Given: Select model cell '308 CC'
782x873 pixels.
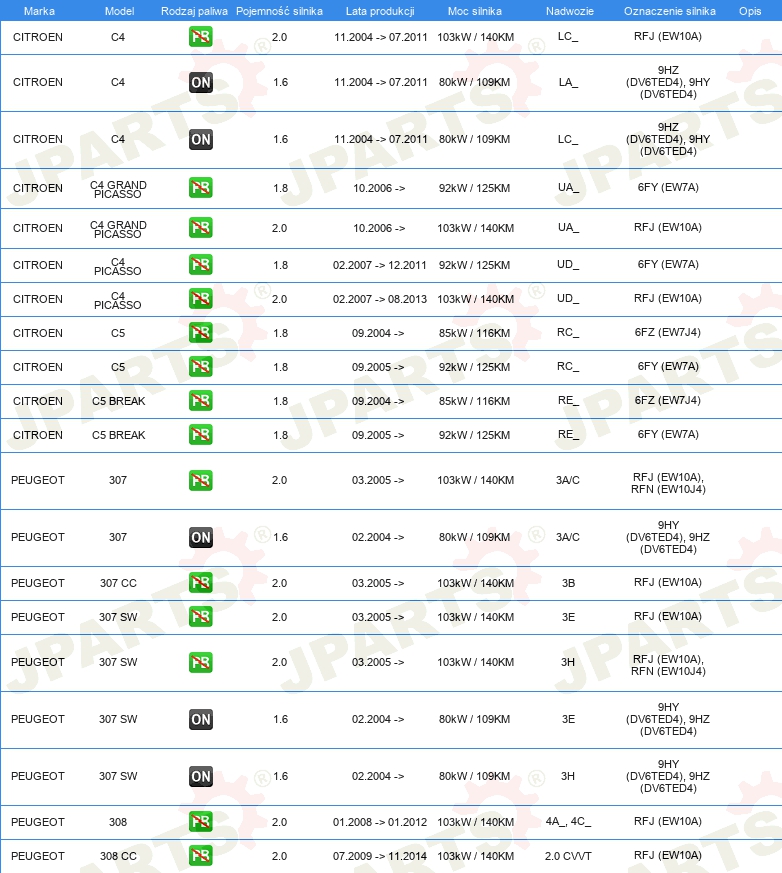Looking at the screenshot, I should click(118, 856).
